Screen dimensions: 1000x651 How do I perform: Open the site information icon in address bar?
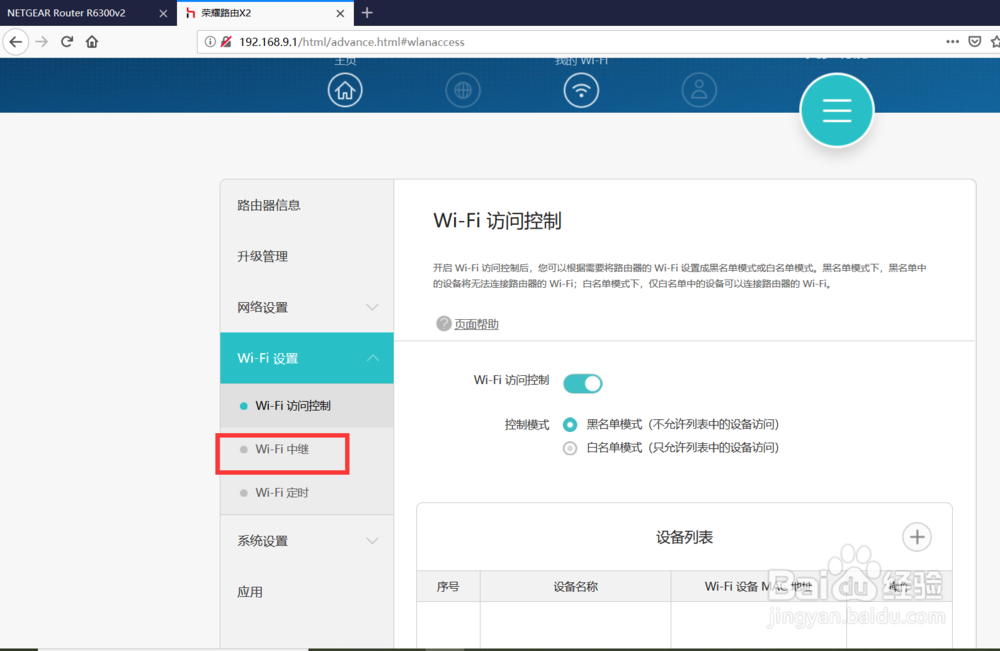click(x=210, y=42)
